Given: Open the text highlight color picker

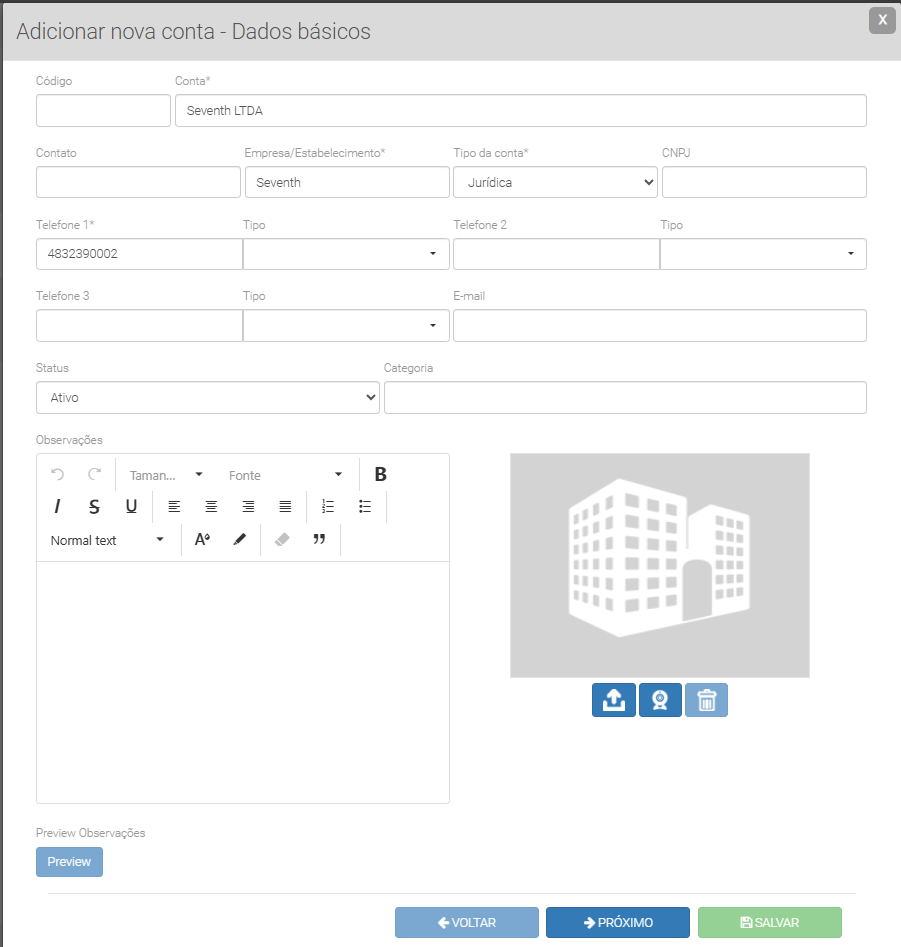Looking at the screenshot, I should click(239, 540).
